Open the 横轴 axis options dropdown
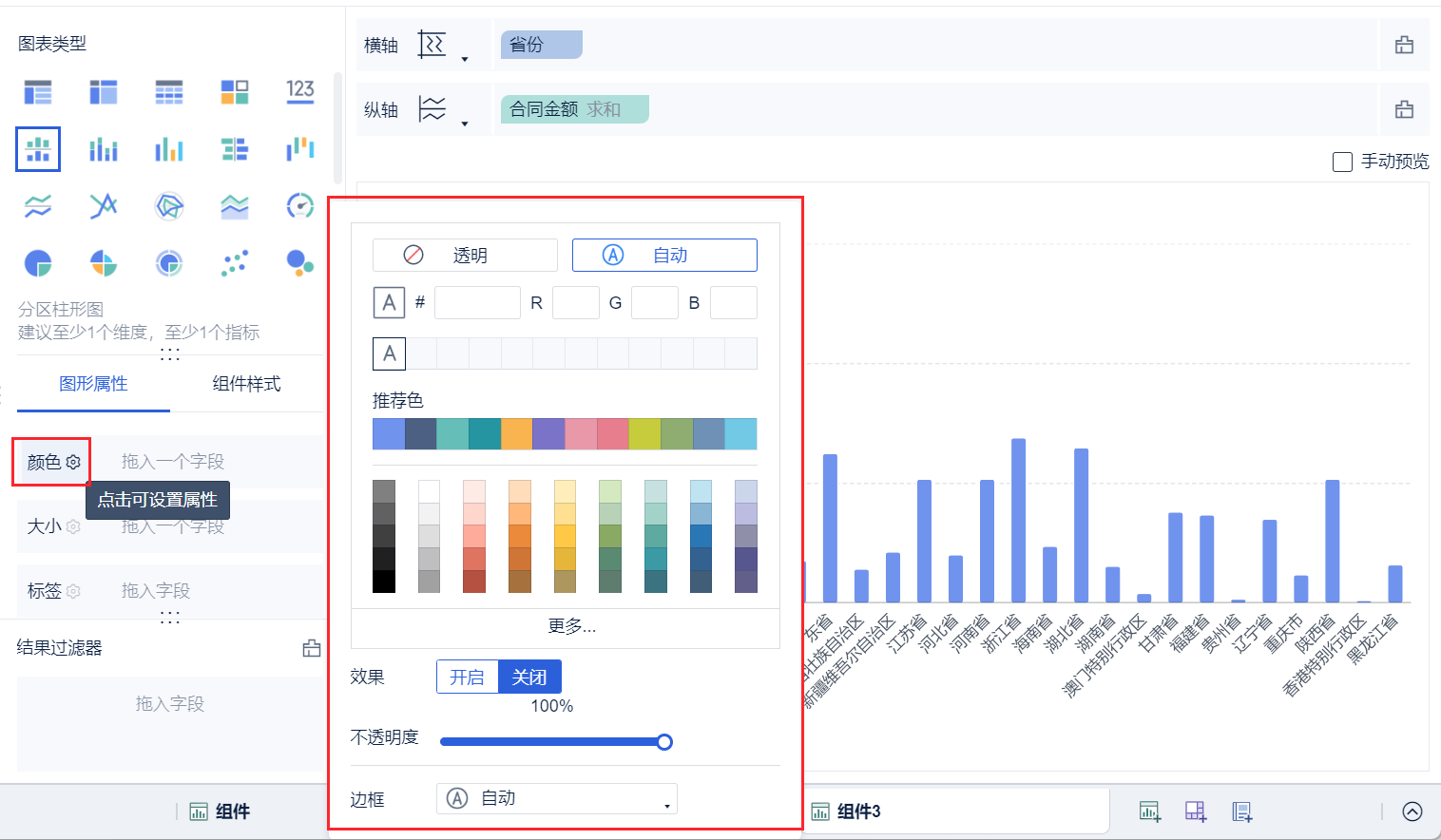Screen dimensions: 1441x840 tap(465, 59)
